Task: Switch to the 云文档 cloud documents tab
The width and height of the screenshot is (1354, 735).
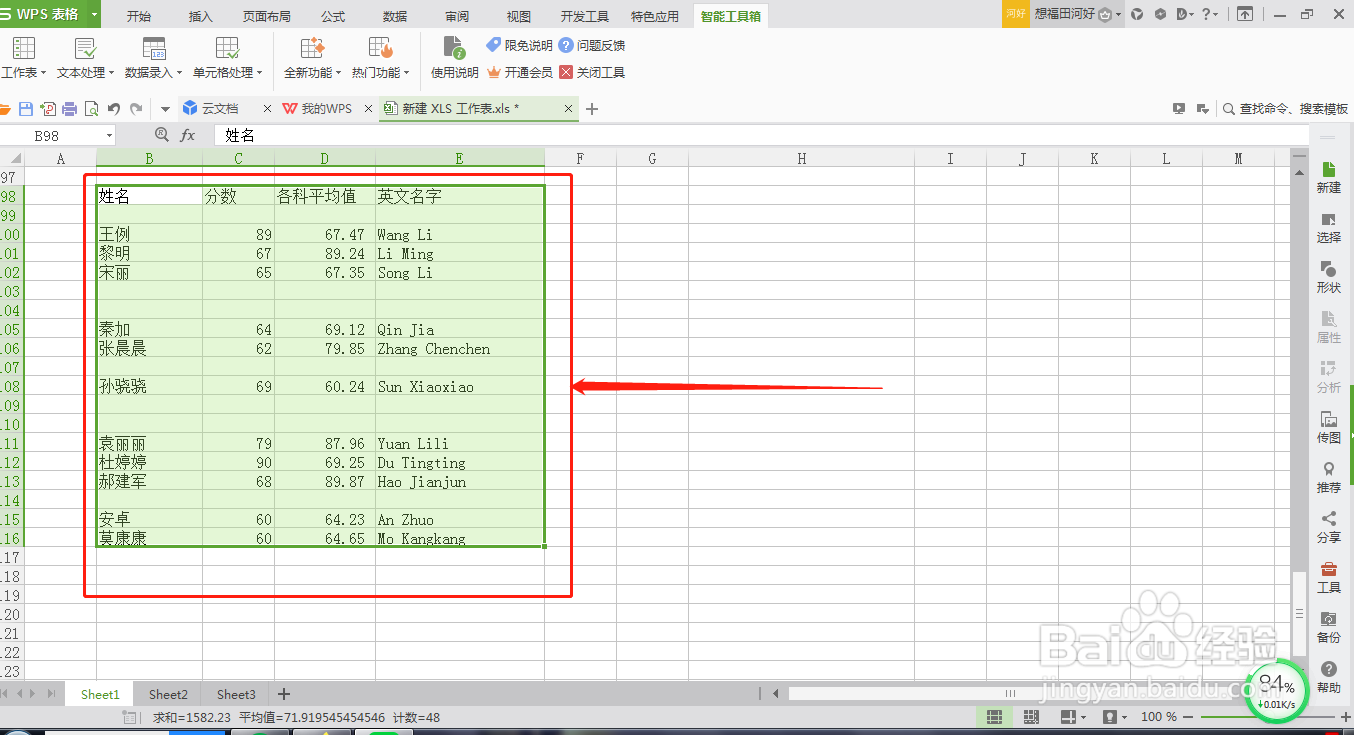Action: [x=220, y=108]
